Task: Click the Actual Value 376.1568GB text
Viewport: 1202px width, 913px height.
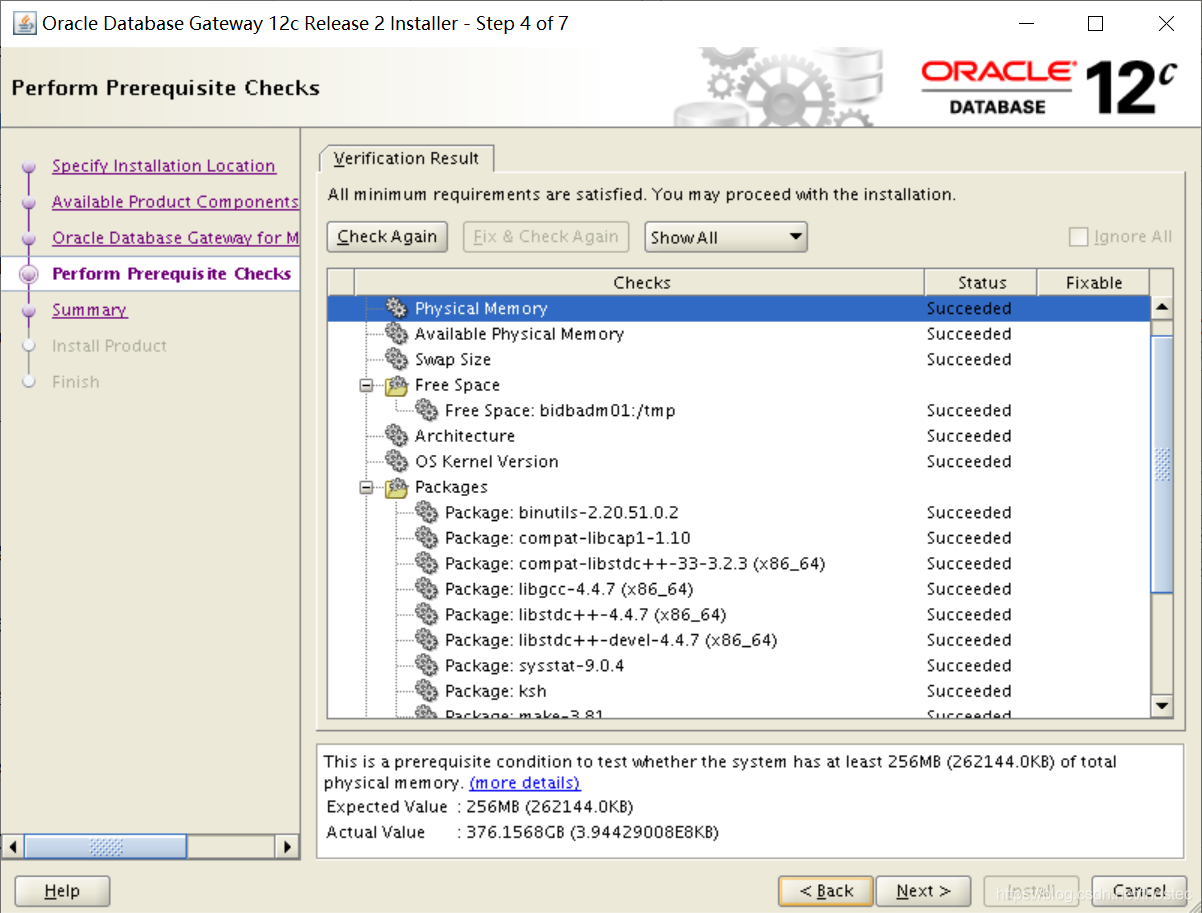Action: (x=593, y=833)
